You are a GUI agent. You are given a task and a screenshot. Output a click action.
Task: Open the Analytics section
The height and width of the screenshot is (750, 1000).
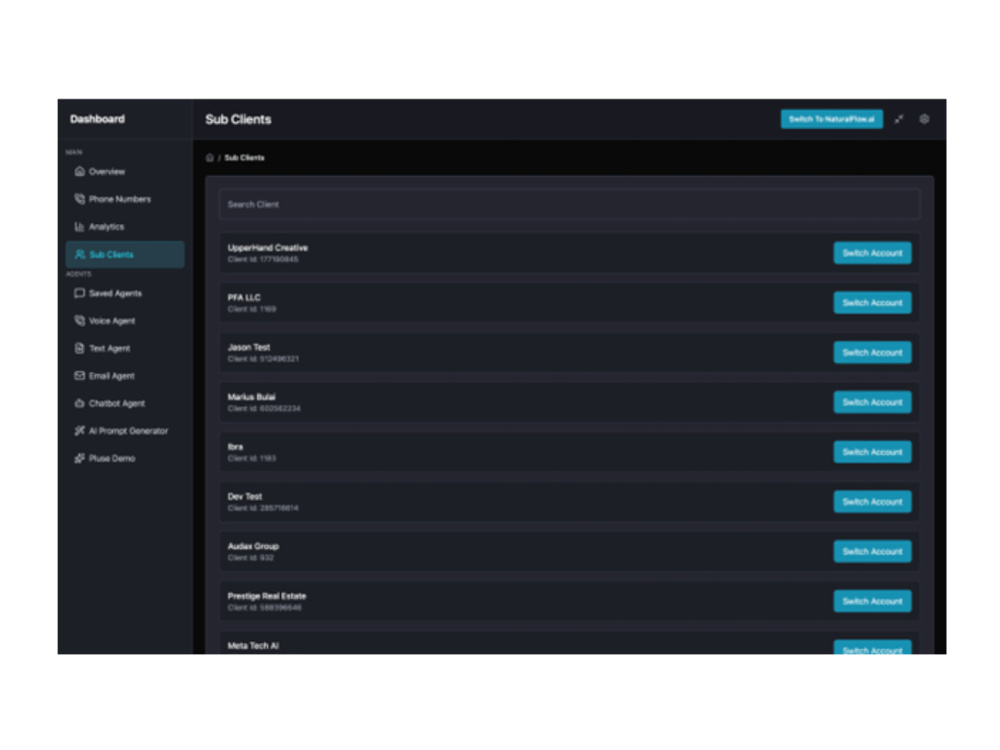pyautogui.click(x=125, y=226)
